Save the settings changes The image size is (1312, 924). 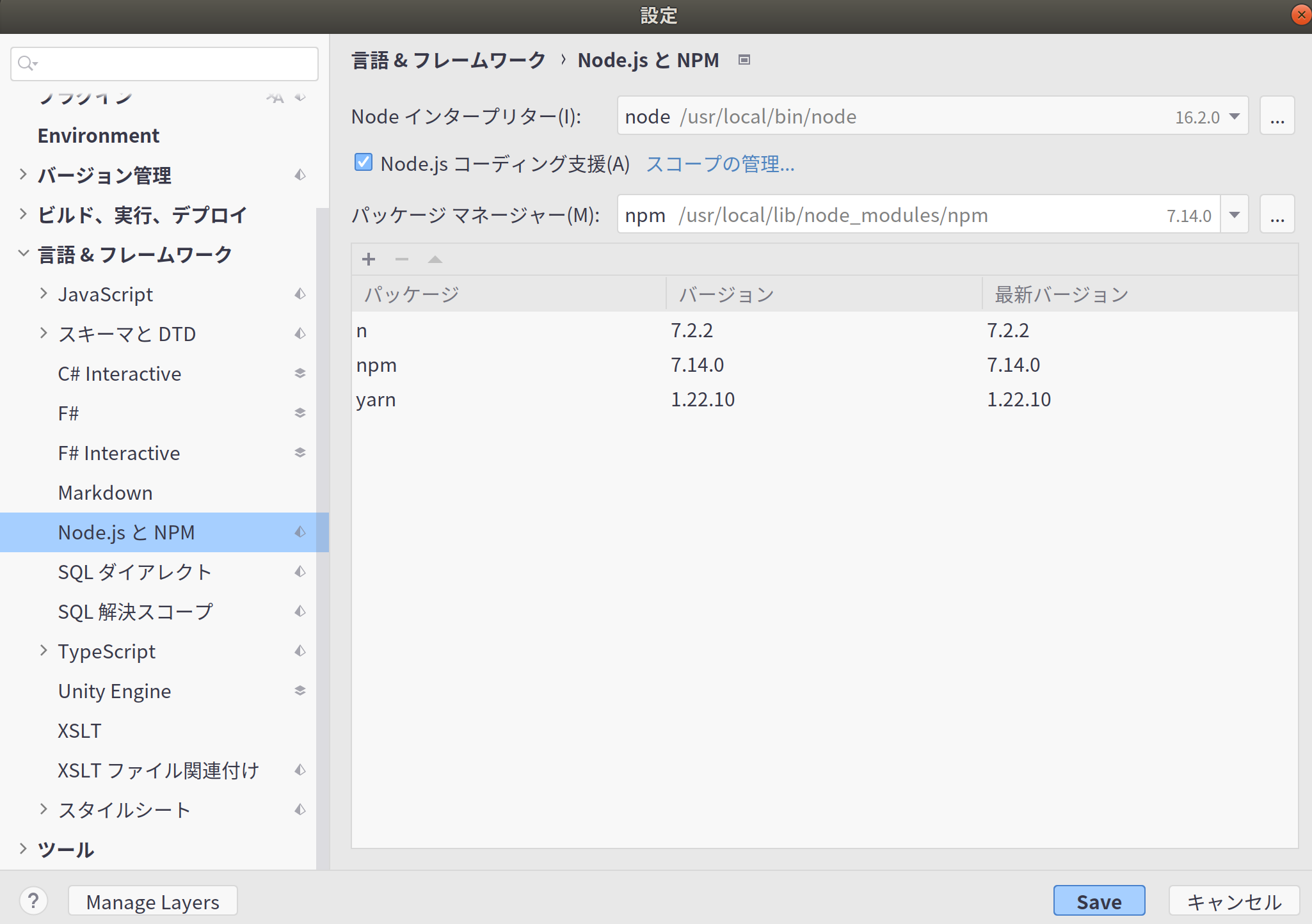[1099, 900]
